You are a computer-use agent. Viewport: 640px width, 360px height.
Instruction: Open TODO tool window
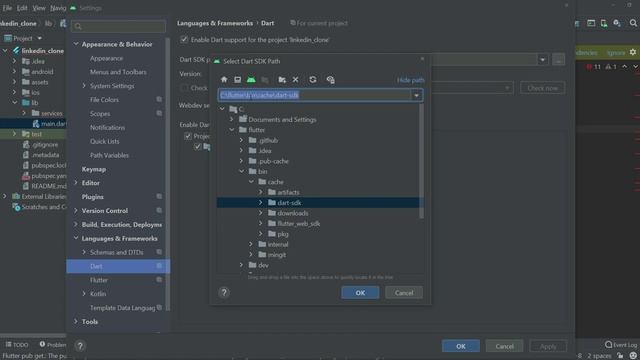[17, 345]
